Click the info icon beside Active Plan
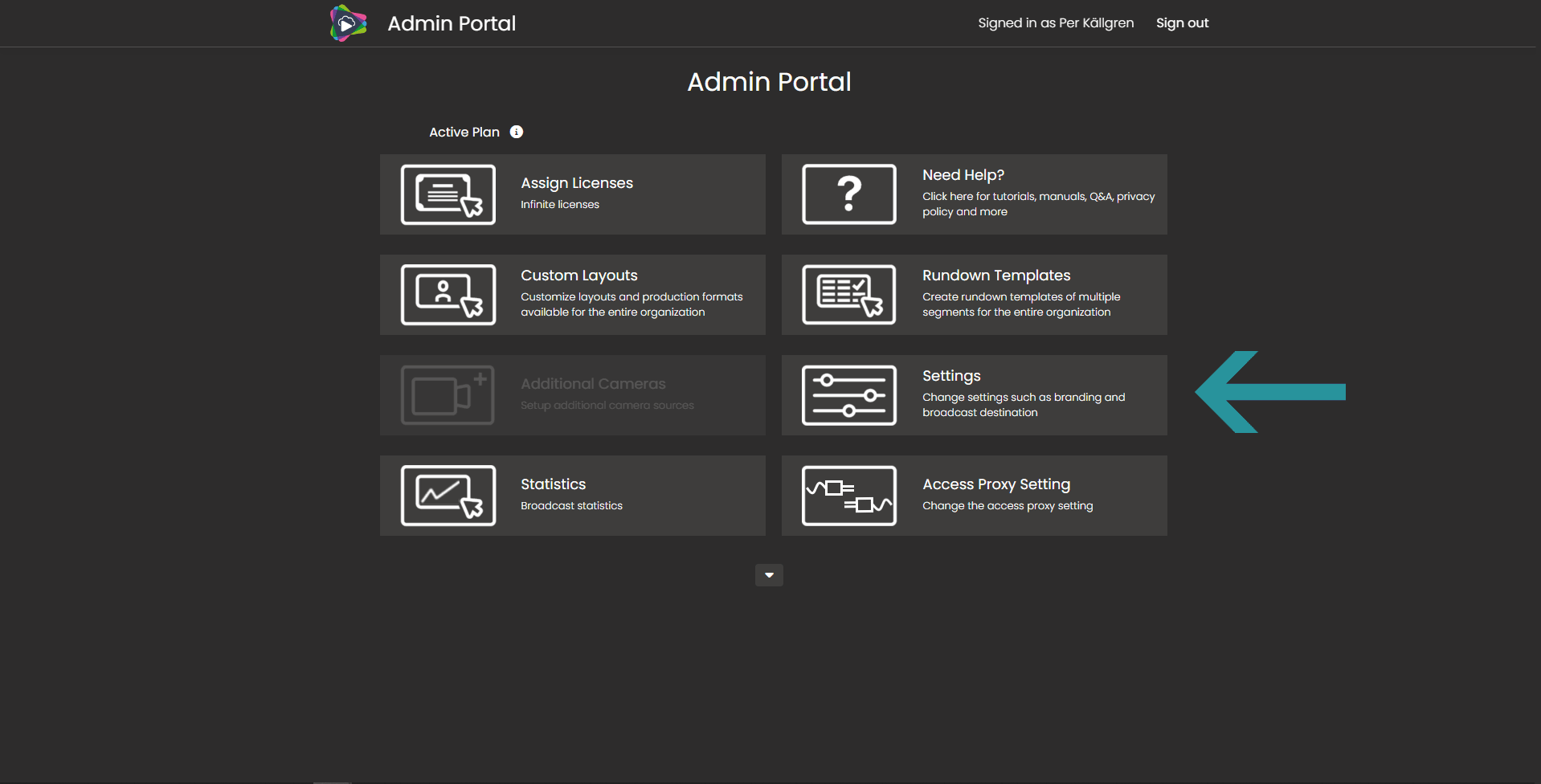Screen dimensions: 1541x784 tap(517, 132)
